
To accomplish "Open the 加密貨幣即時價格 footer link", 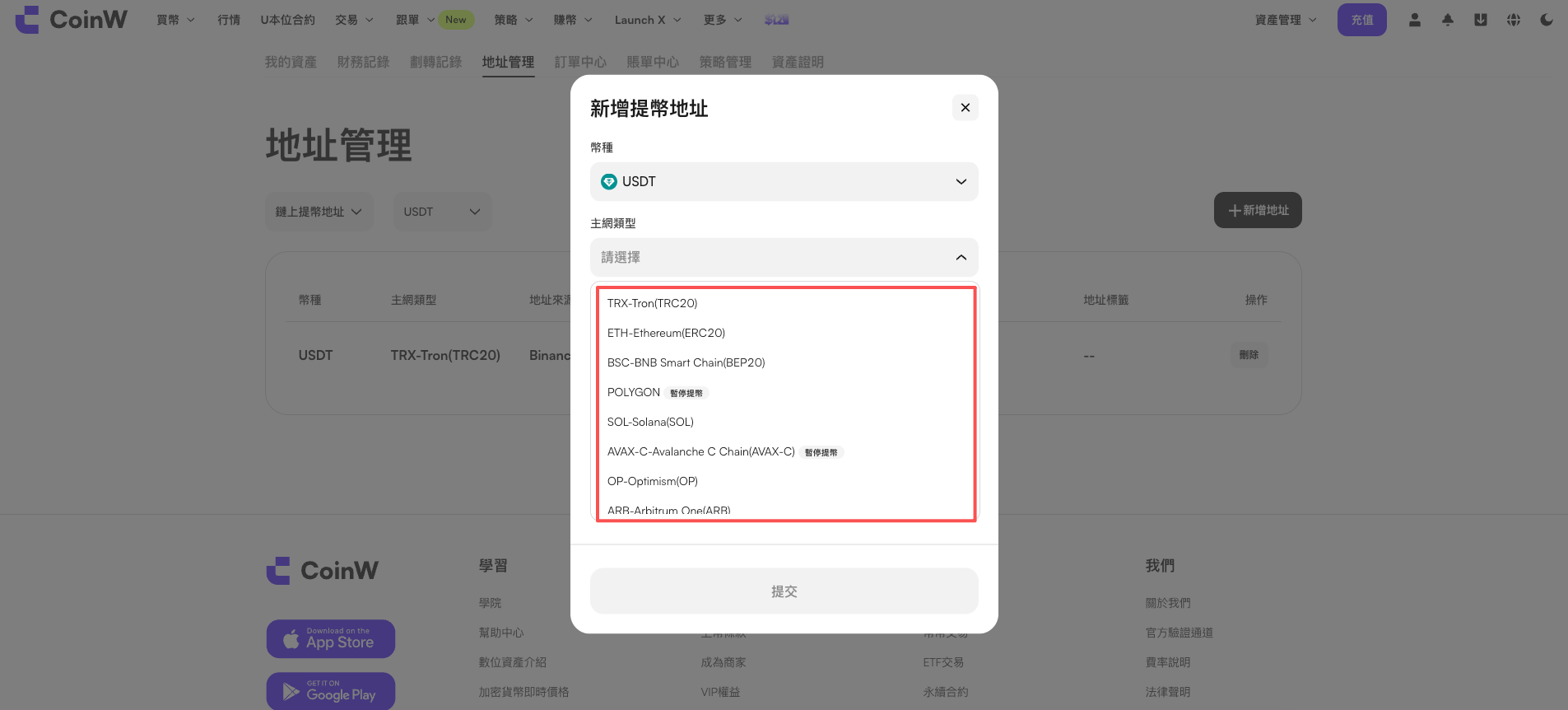I will (524, 692).
